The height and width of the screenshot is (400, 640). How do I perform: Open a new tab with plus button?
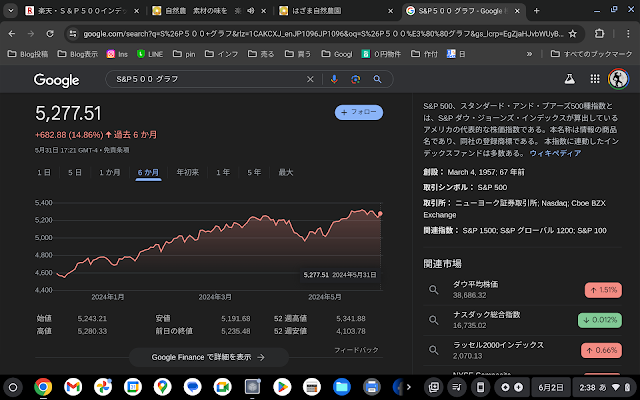coord(537,11)
